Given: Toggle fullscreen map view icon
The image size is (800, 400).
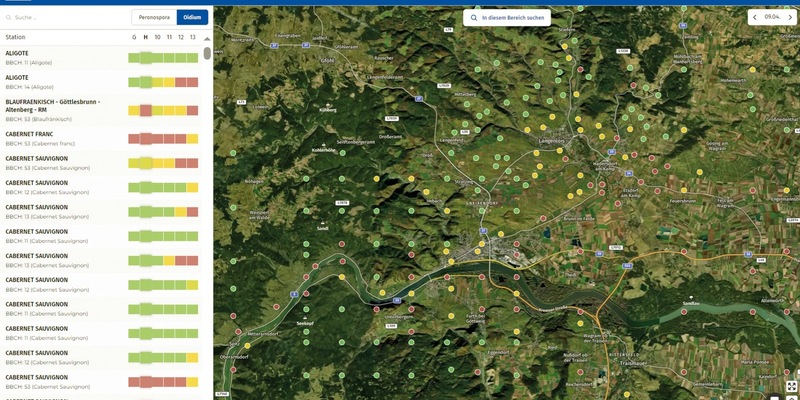Looking at the screenshot, I should click(791, 386).
